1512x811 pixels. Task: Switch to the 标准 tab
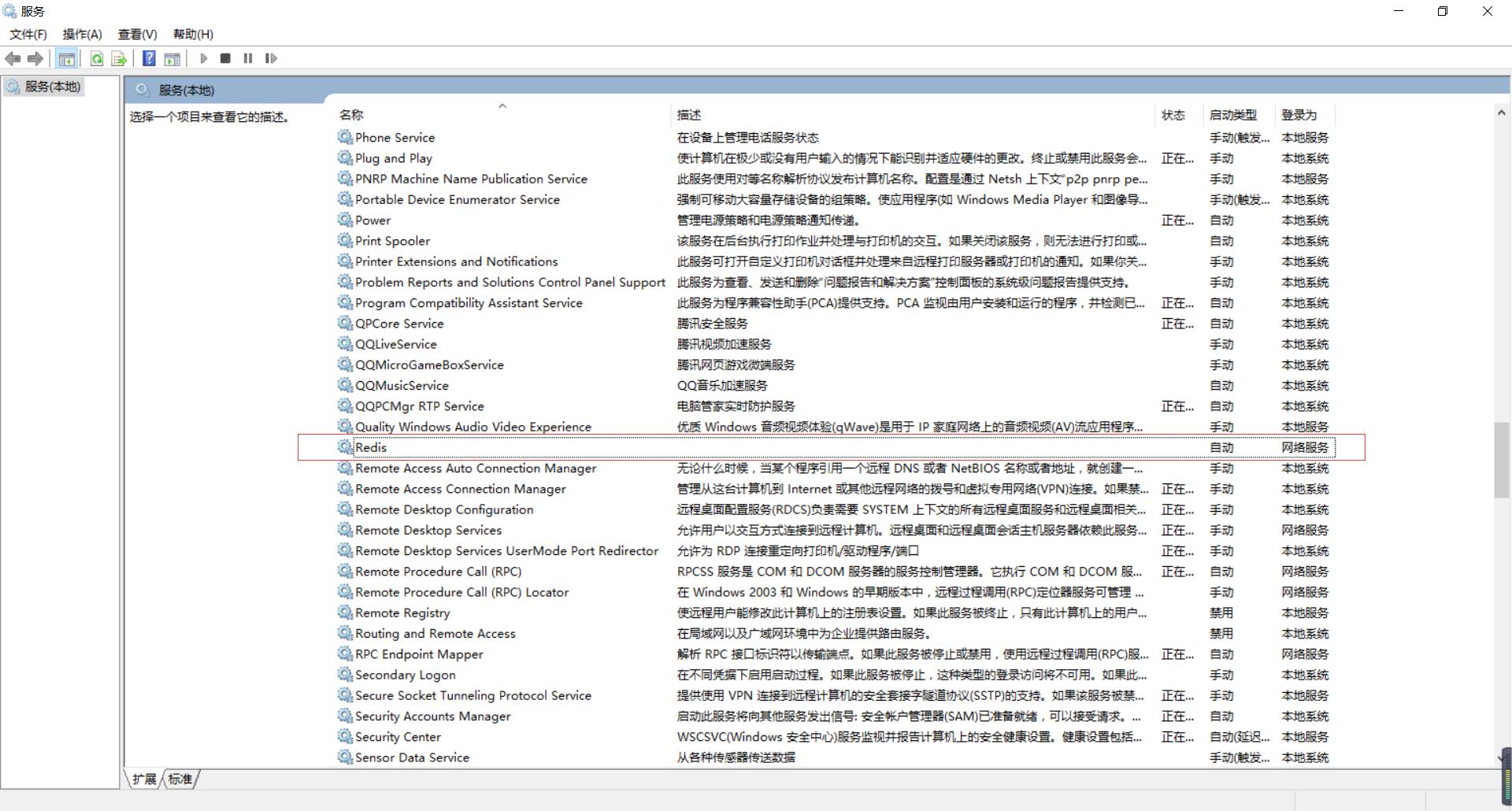180,779
